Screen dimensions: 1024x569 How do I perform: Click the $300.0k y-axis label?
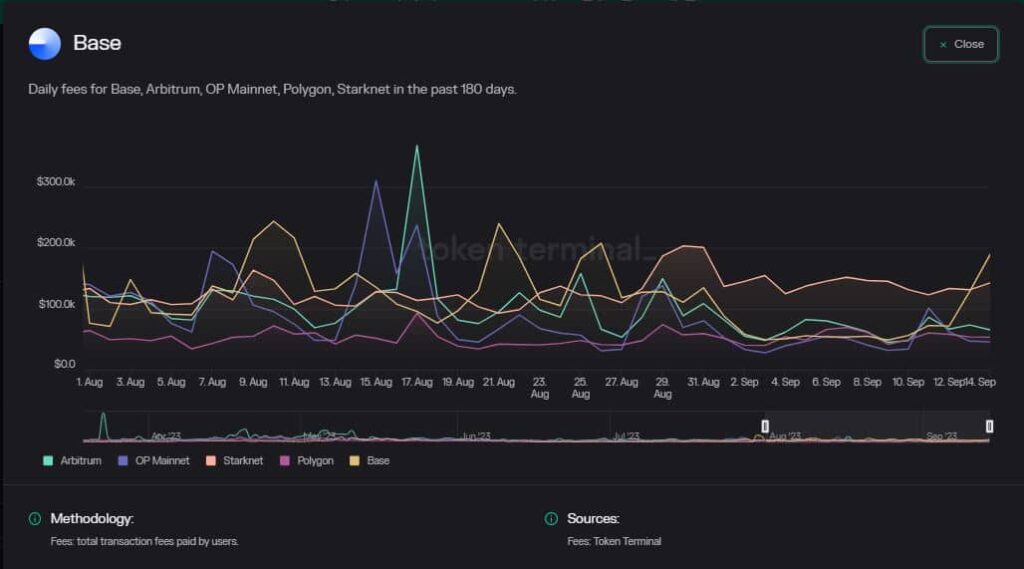[56, 182]
